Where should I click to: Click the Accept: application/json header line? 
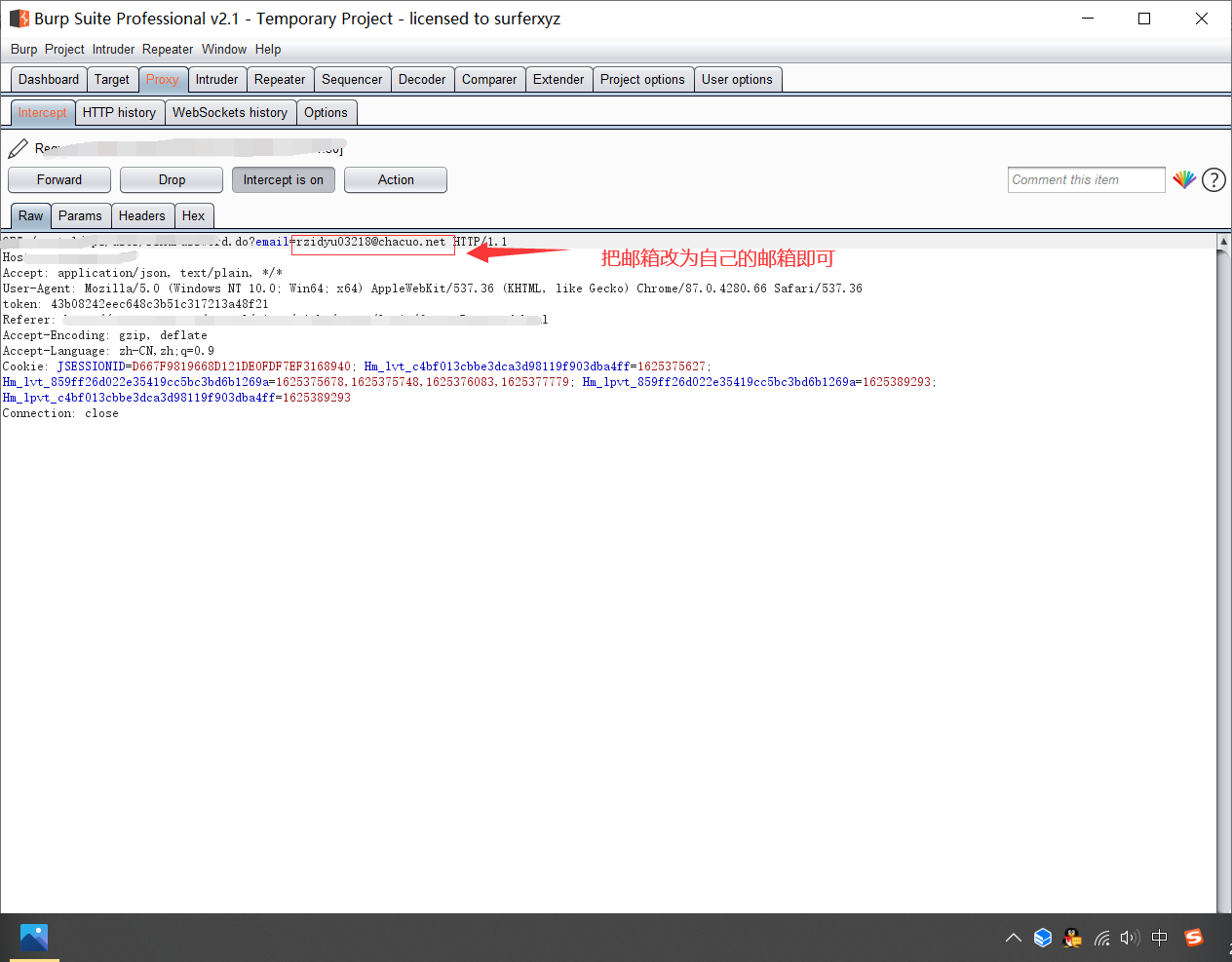coord(142,273)
